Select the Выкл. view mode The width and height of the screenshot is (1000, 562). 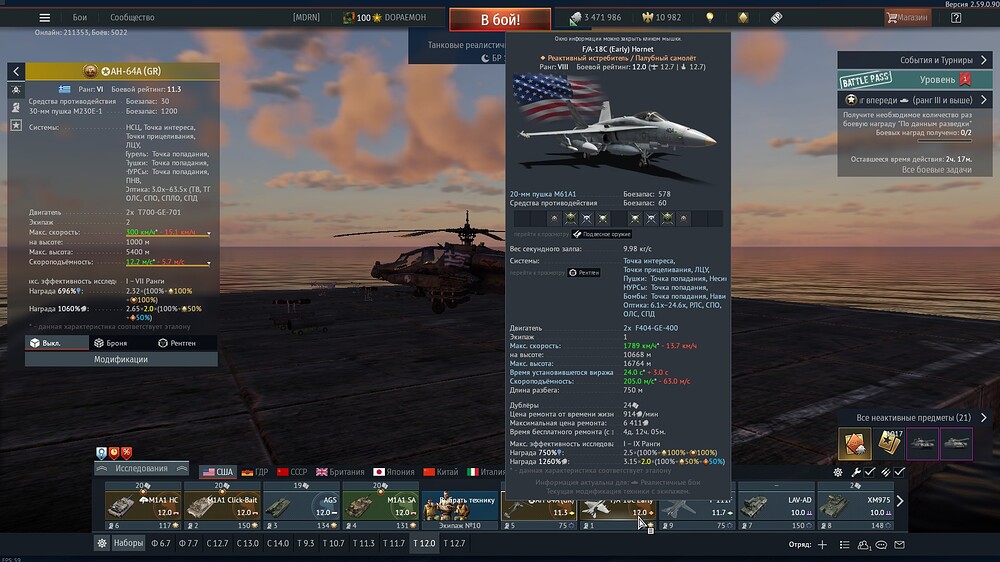tap(57, 343)
